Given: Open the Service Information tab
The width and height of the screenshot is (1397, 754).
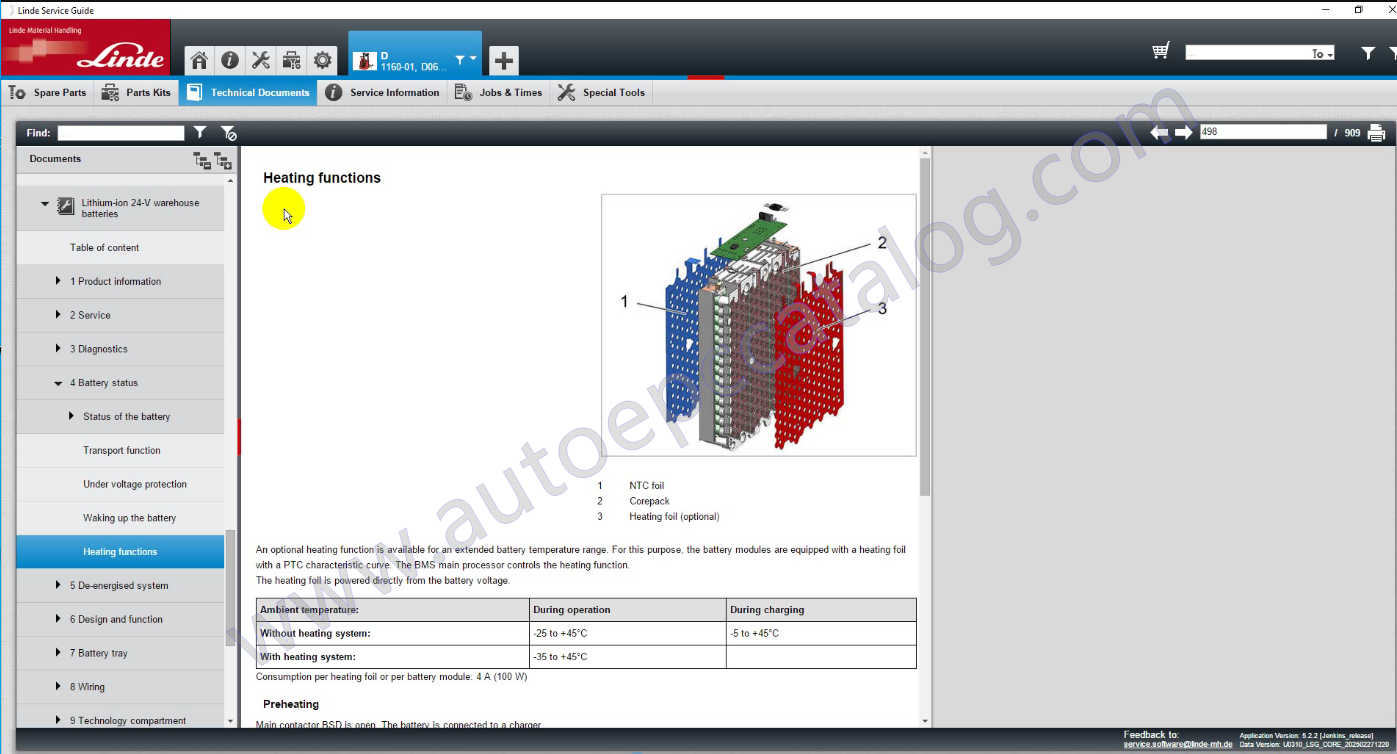Looking at the screenshot, I should tap(382, 93).
